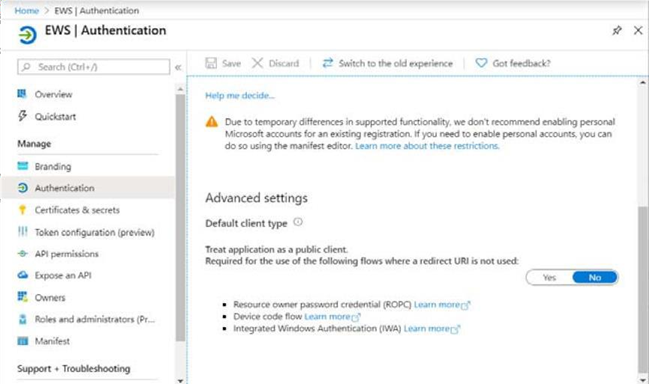Click the Save disk icon
This screenshot has height=384, width=649.
click(211, 63)
